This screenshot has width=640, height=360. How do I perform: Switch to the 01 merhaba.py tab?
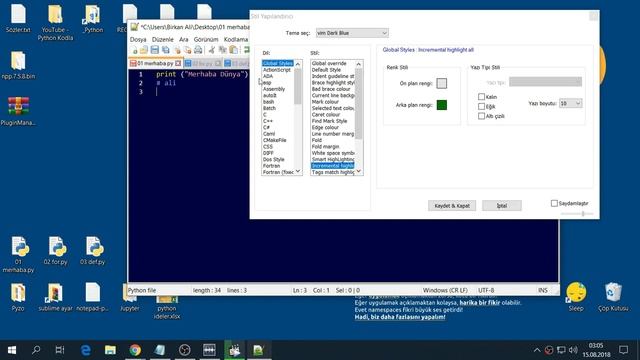pos(155,63)
